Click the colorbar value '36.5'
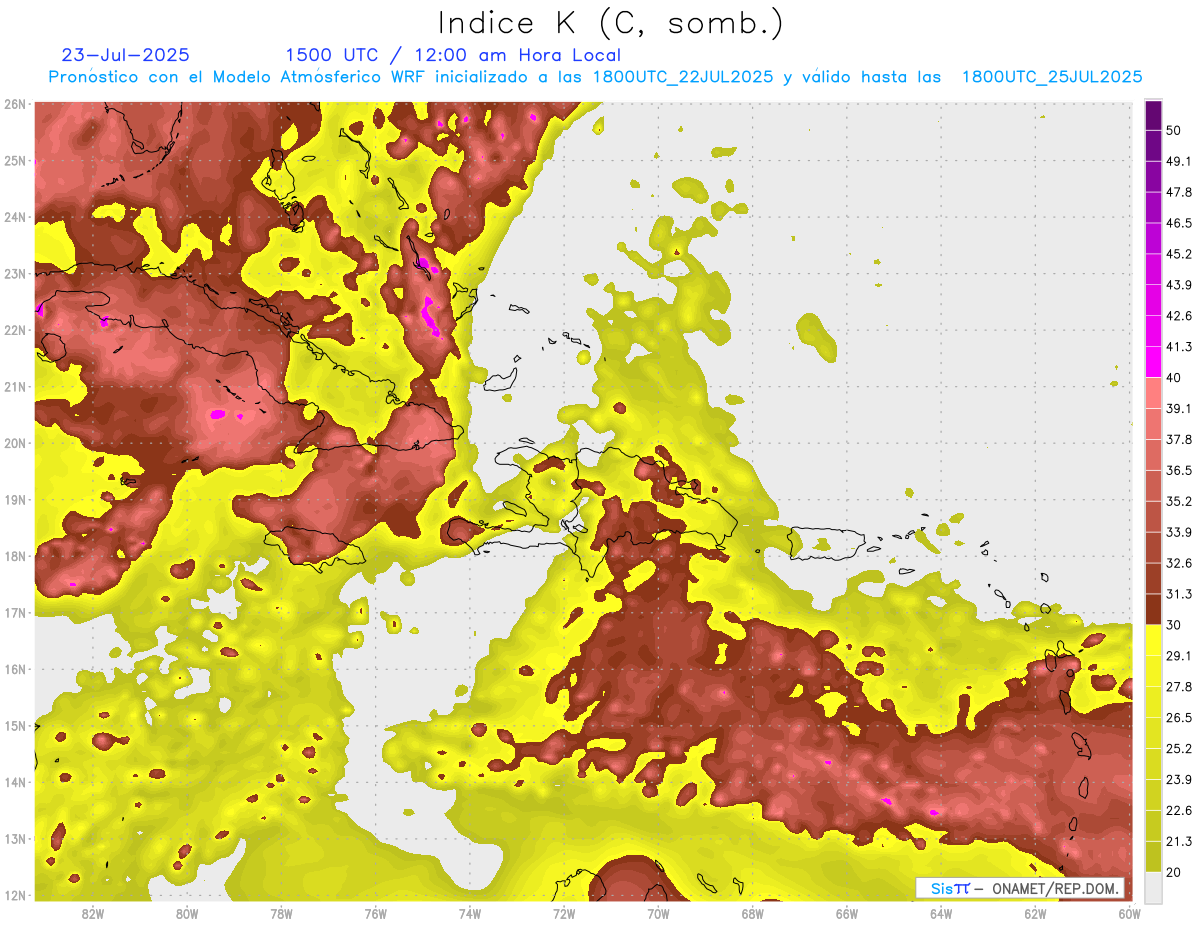 click(1179, 470)
